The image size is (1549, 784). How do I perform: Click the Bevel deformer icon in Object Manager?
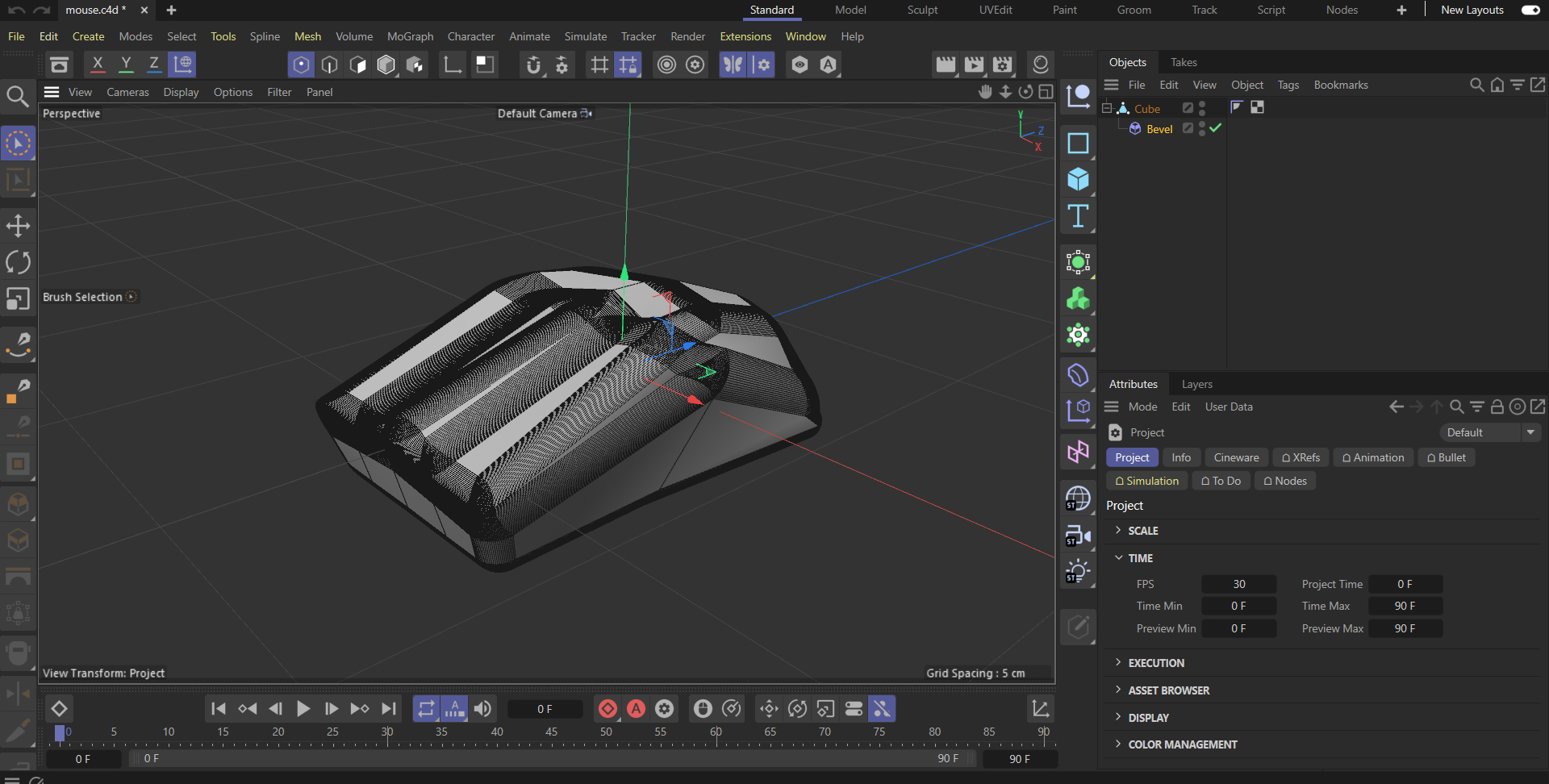[1135, 128]
